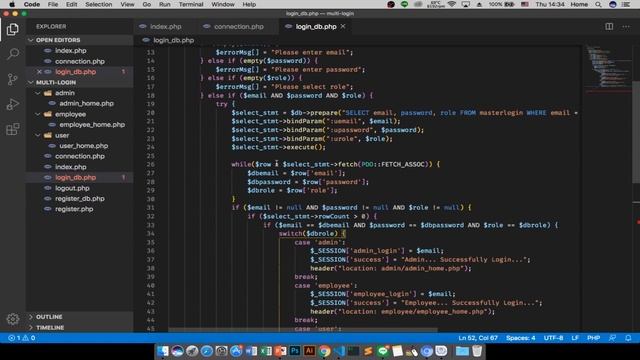
Task: Open employee_home.php in the explorer
Action: pyautogui.click(x=92, y=125)
